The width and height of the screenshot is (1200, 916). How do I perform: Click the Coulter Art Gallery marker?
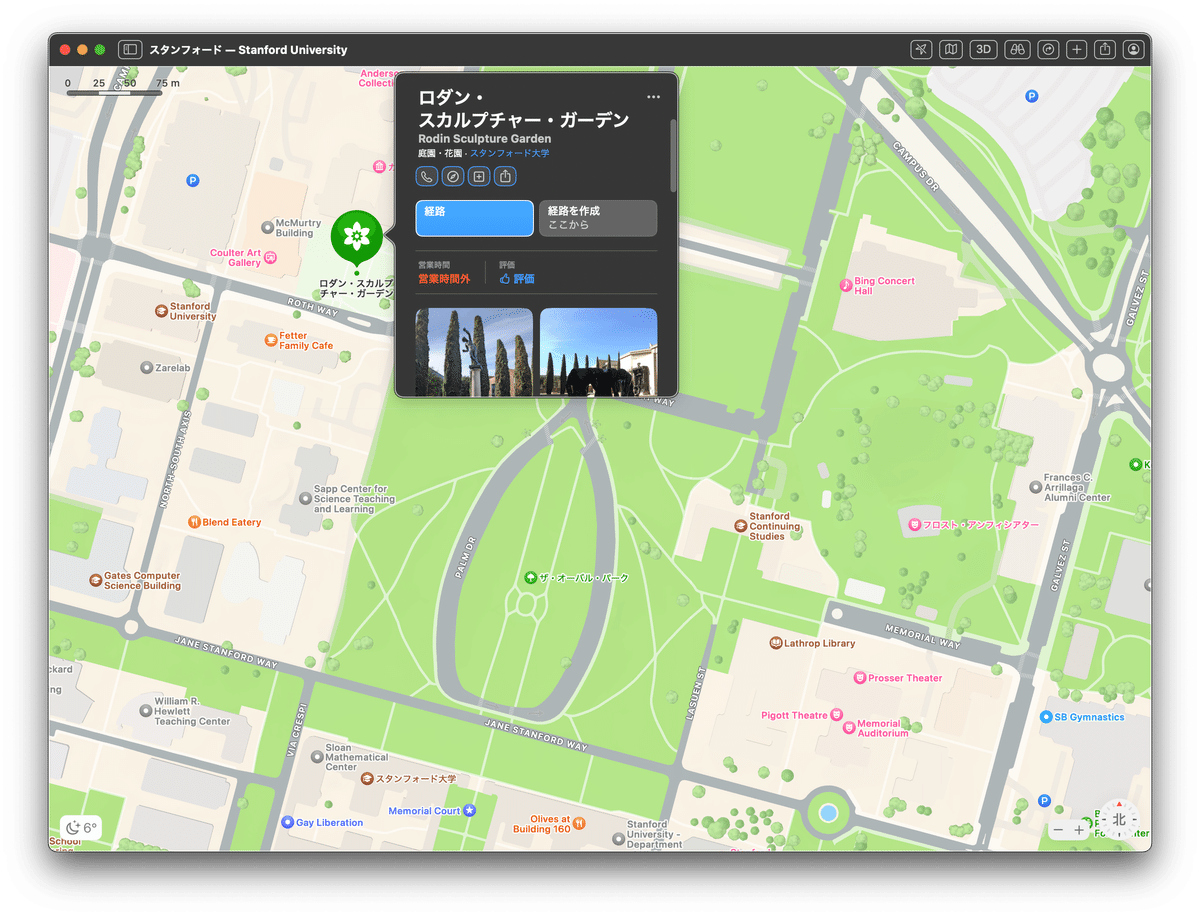270,258
